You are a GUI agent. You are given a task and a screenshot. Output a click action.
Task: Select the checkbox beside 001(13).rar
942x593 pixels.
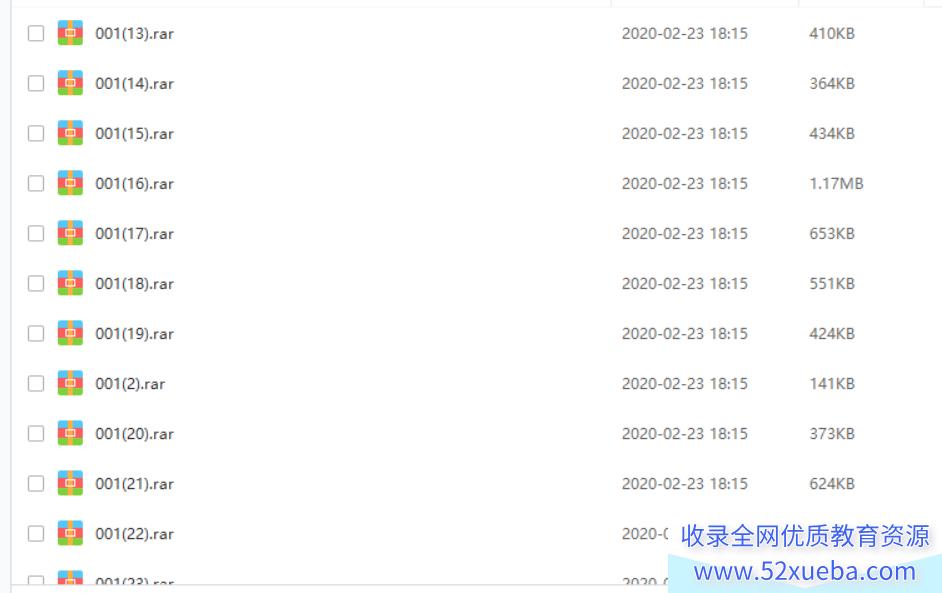click(x=36, y=33)
